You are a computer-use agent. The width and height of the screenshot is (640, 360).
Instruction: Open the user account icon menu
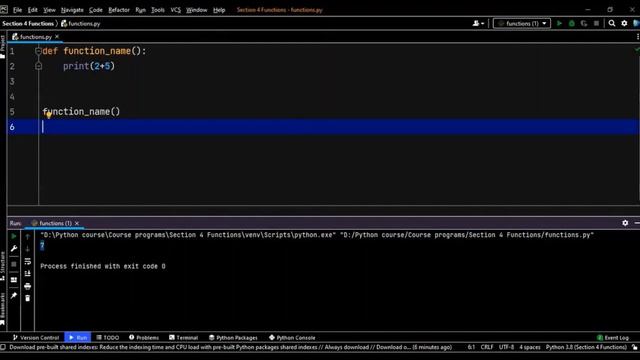[478, 24]
